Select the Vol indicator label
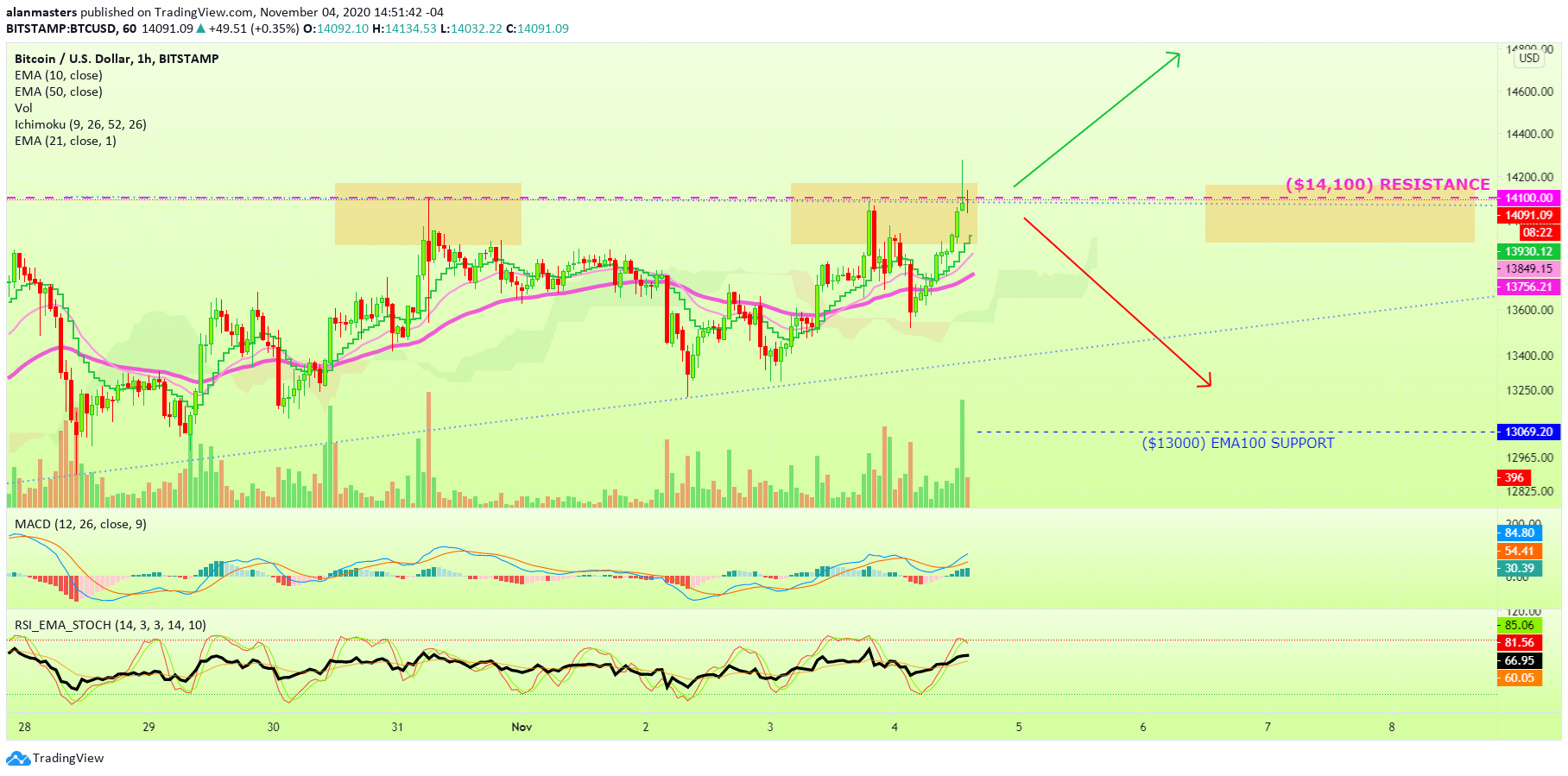Image resolution: width=1568 pixels, height=776 pixels. point(23,108)
